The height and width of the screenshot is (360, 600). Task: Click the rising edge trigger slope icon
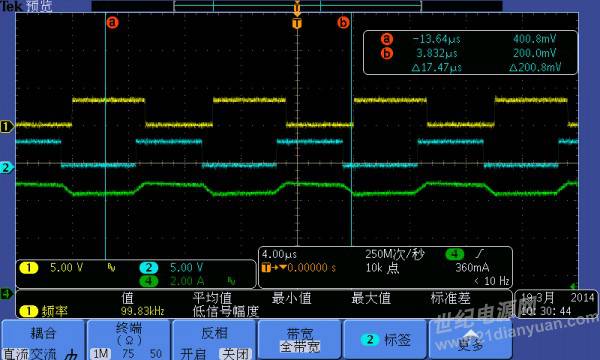(x=480, y=254)
